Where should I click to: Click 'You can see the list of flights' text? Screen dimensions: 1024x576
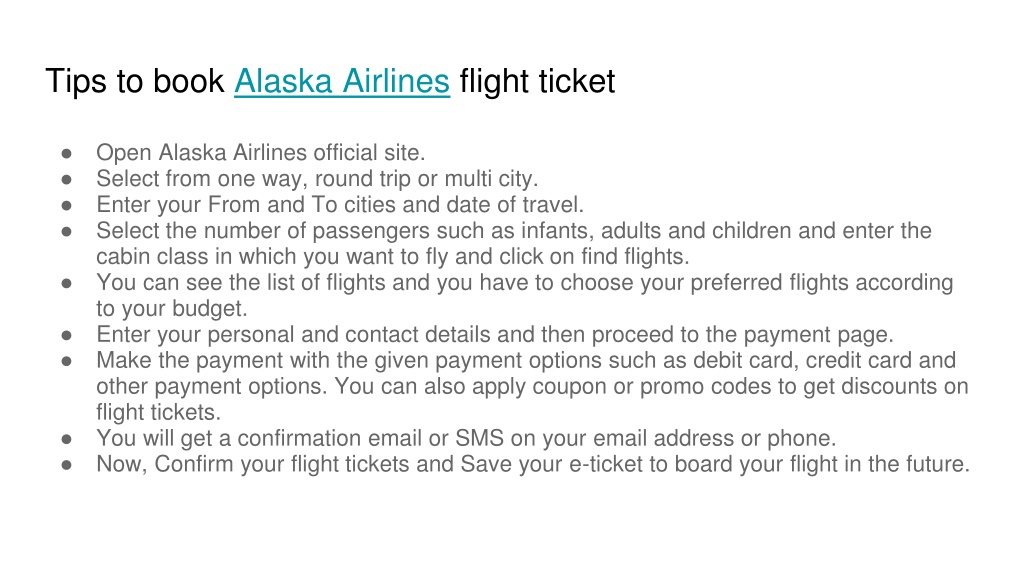point(524,282)
